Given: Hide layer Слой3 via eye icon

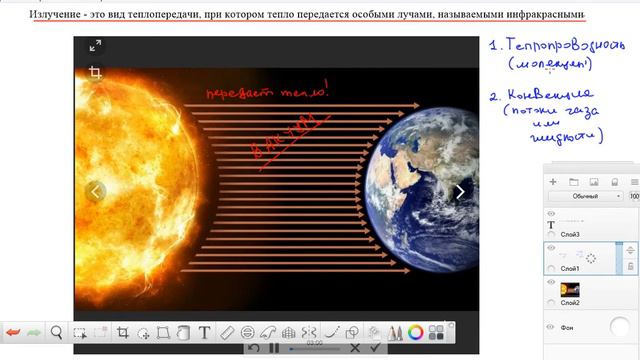Looking at the screenshot, I should tap(551, 213).
